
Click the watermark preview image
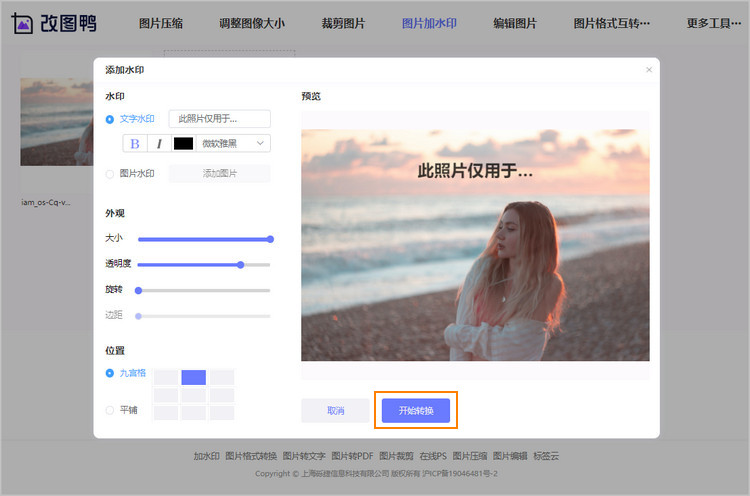[475, 245]
